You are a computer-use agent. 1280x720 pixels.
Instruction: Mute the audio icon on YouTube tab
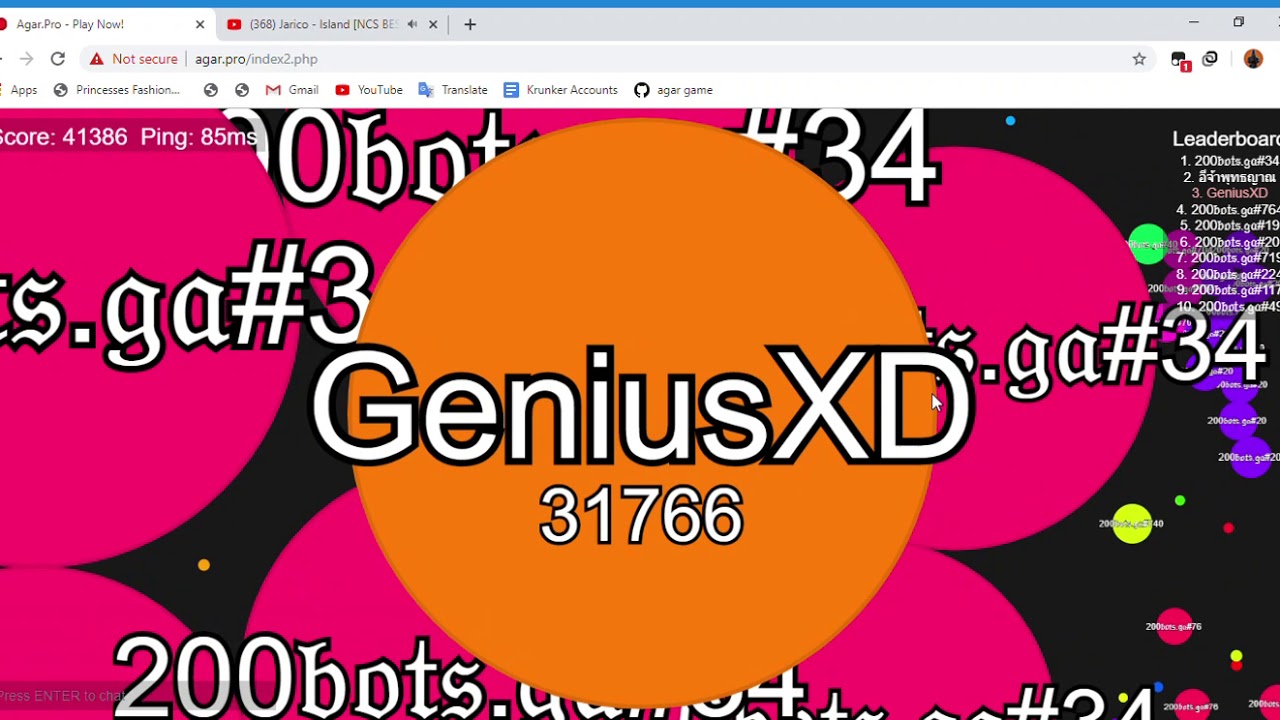[412, 24]
